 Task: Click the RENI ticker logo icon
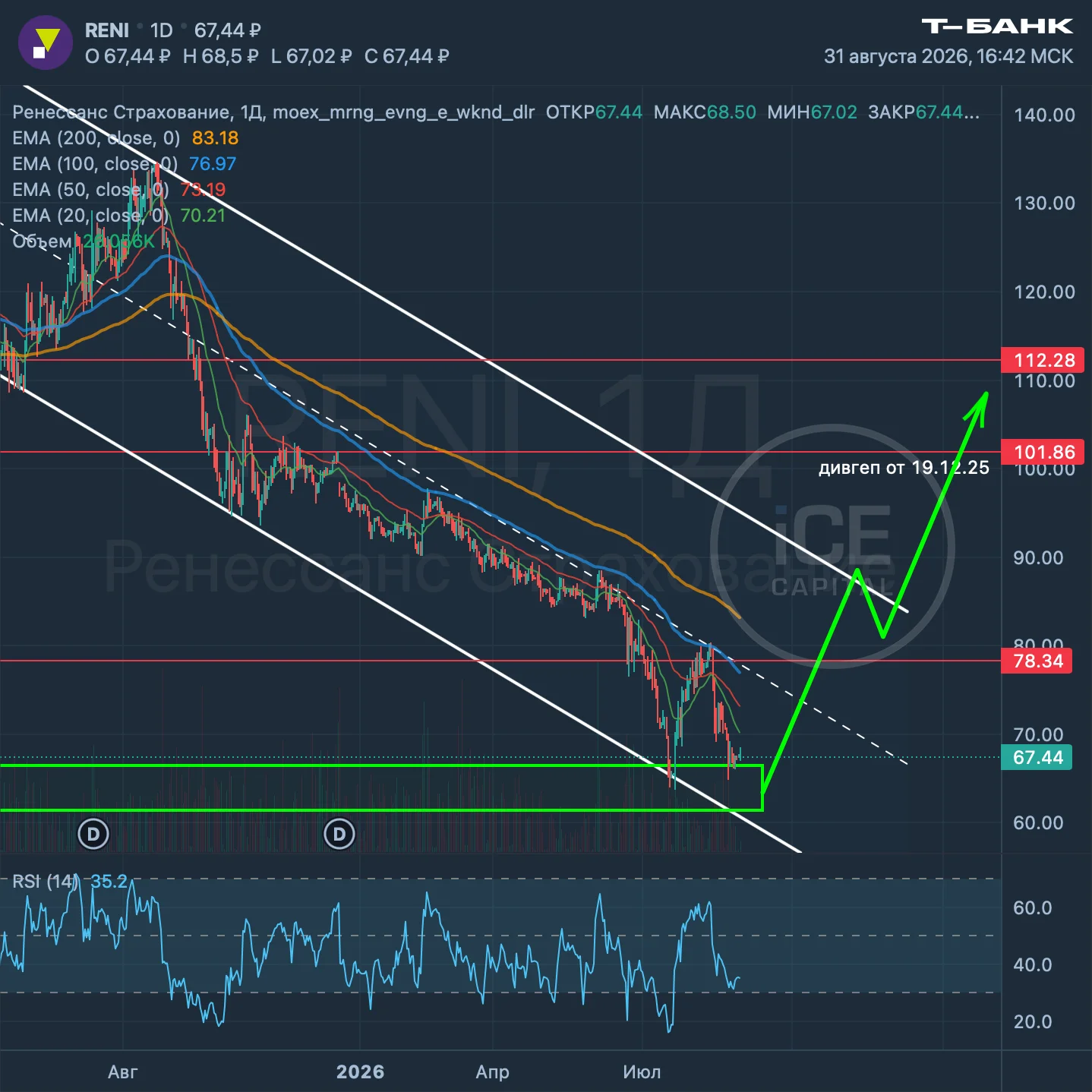click(45, 43)
